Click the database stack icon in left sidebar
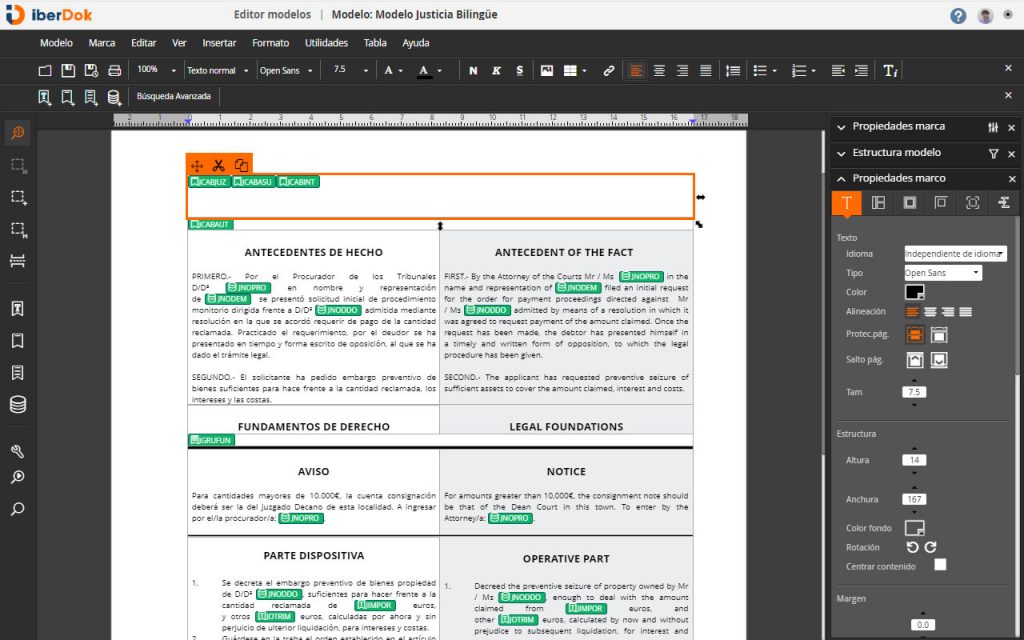This screenshot has width=1024, height=640. pos(18,404)
